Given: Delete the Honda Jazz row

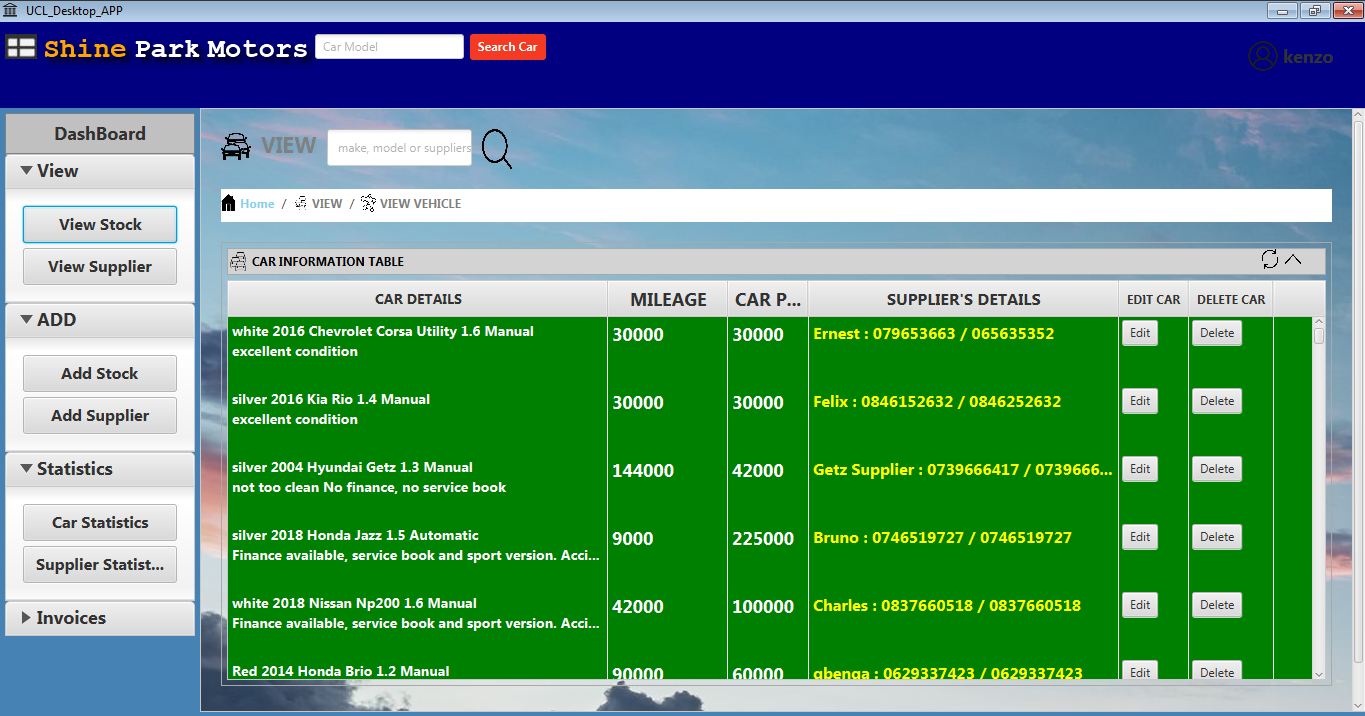Looking at the screenshot, I should 1217,537.
